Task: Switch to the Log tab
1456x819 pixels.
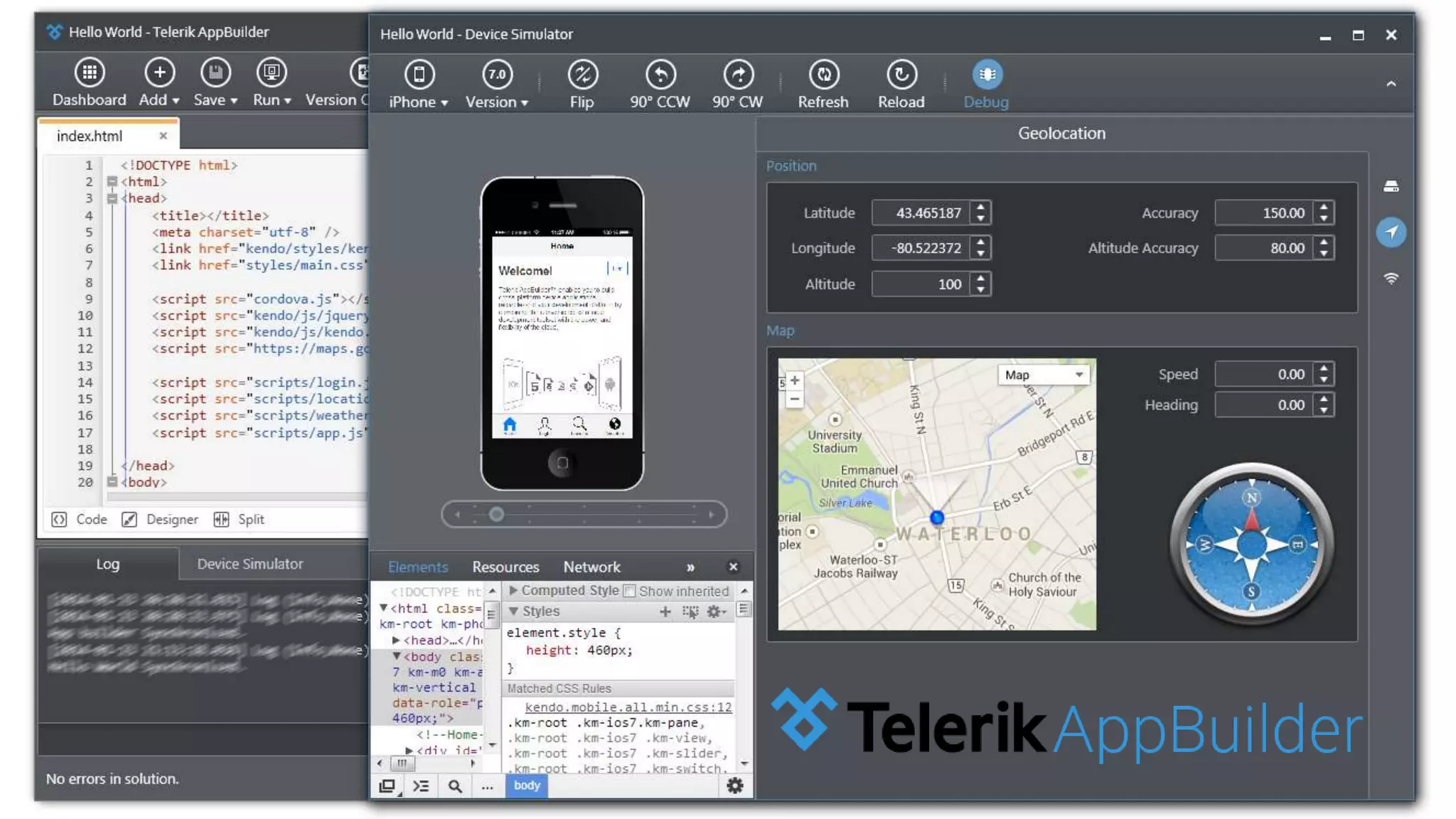Action: [x=107, y=564]
